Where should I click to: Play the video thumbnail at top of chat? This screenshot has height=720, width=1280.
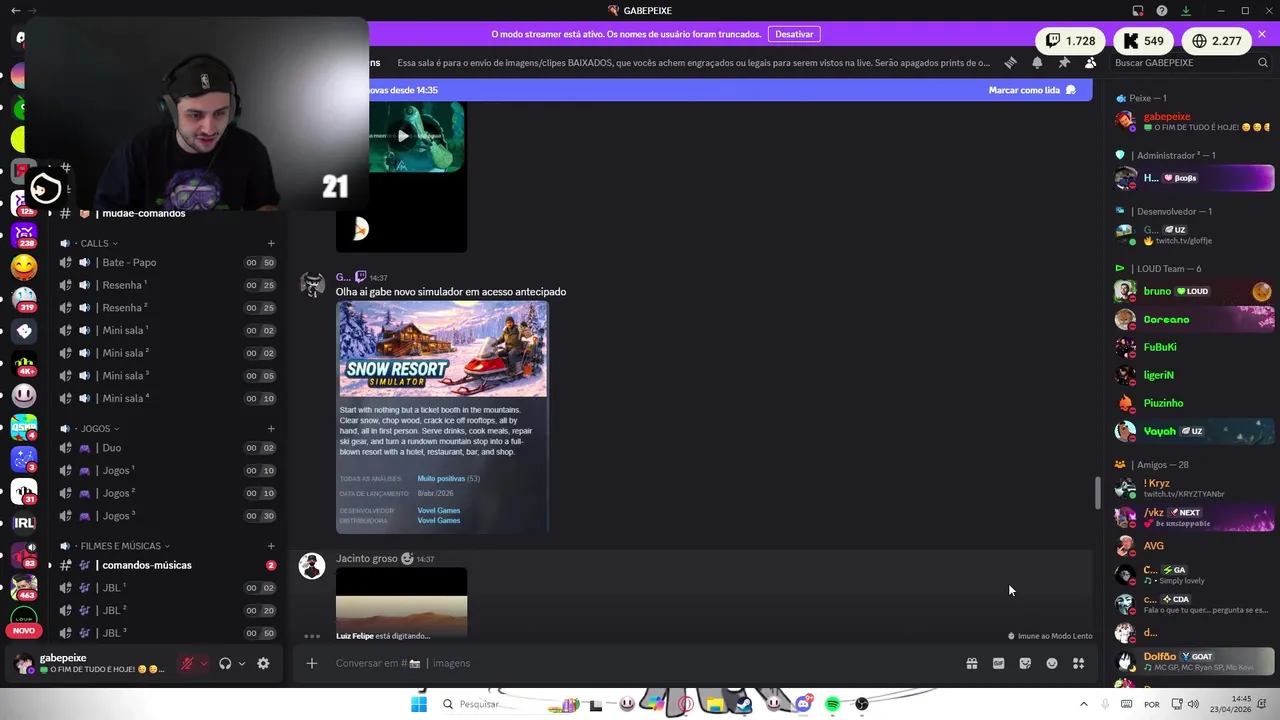pos(403,136)
